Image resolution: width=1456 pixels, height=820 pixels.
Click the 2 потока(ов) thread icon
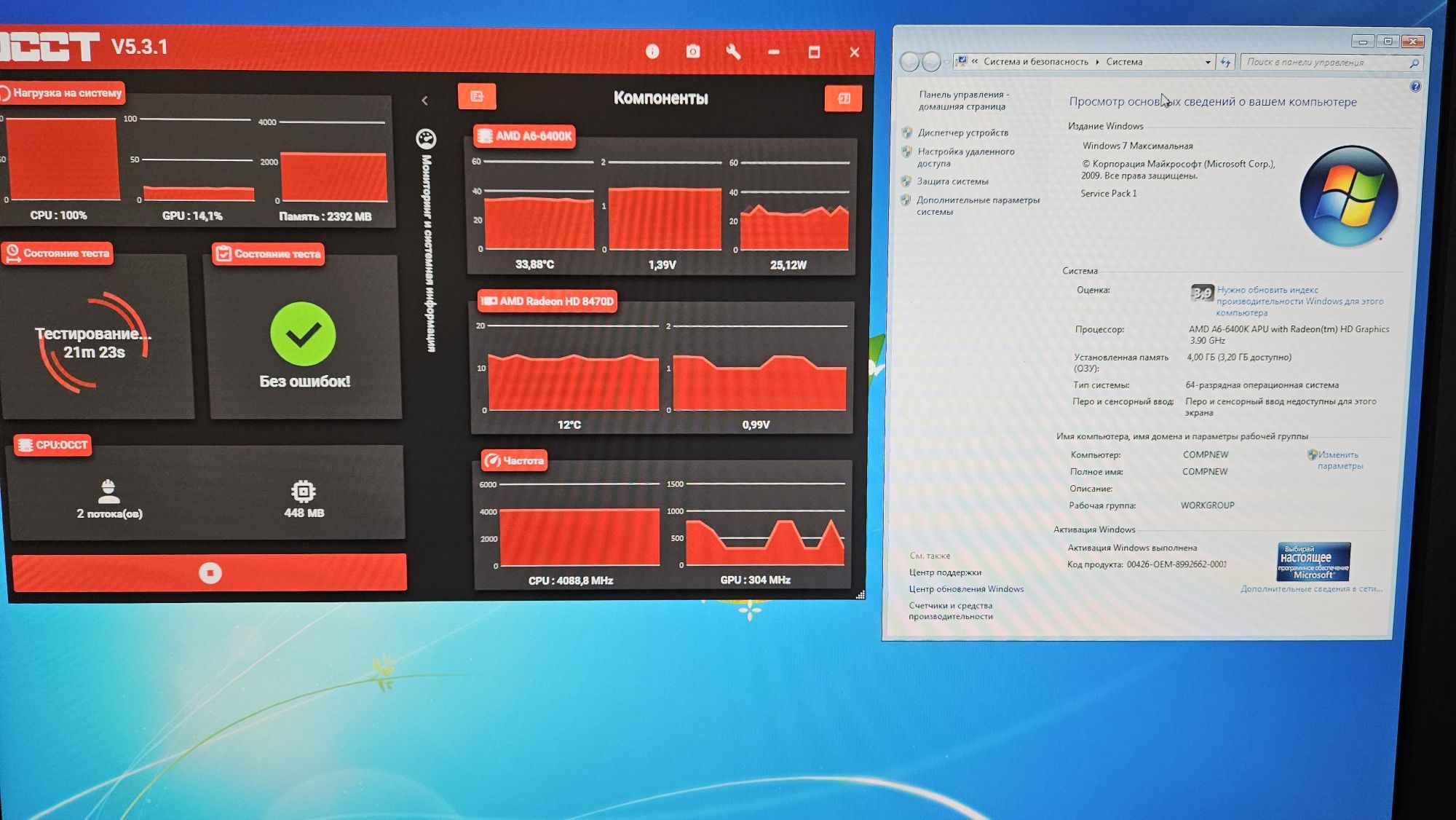tap(108, 492)
